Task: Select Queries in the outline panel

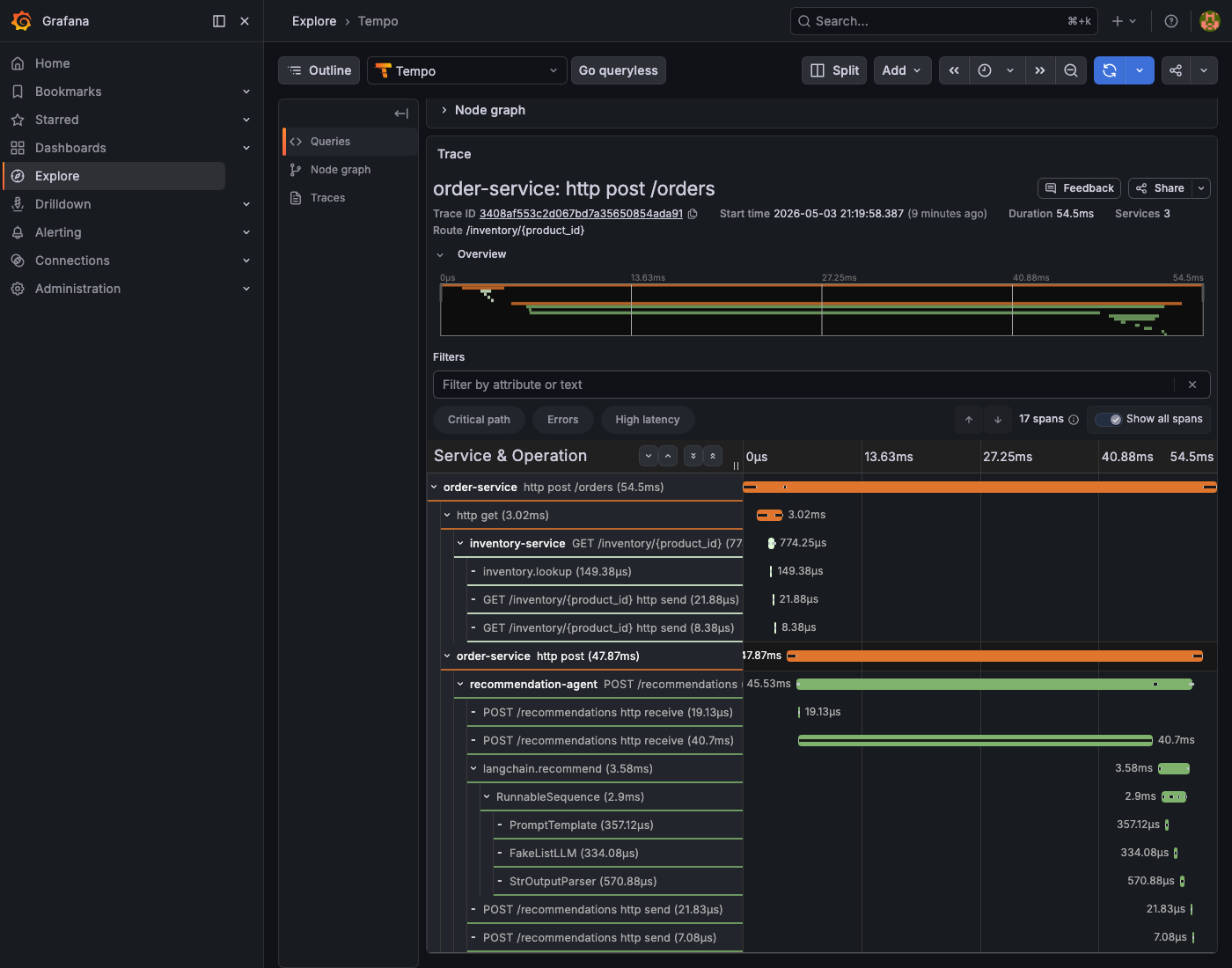Action: pyautogui.click(x=350, y=142)
